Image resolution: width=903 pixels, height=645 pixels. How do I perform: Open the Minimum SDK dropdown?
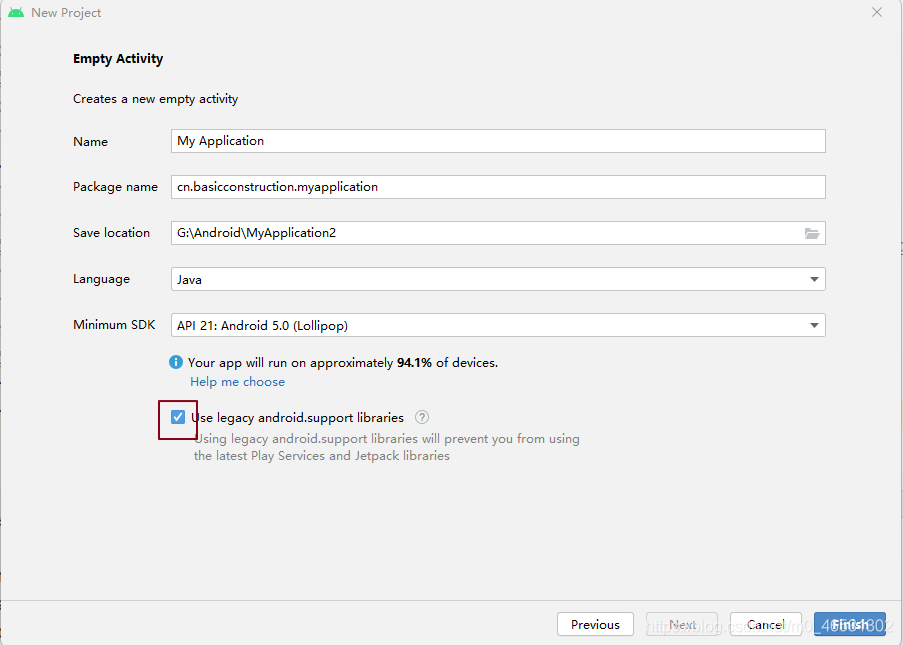point(498,325)
